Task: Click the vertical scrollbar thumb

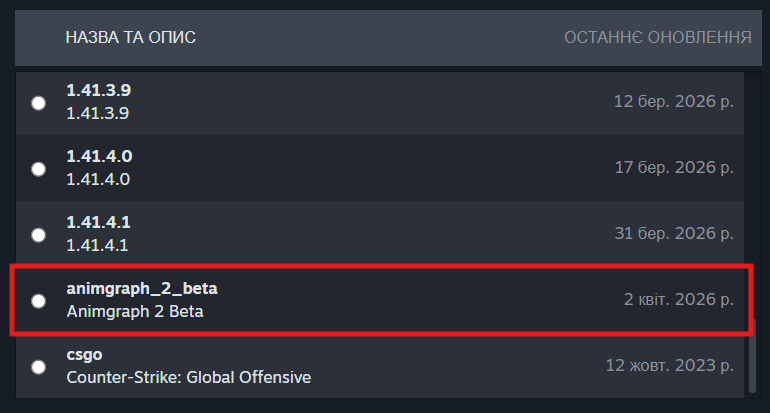Action: click(x=753, y=355)
